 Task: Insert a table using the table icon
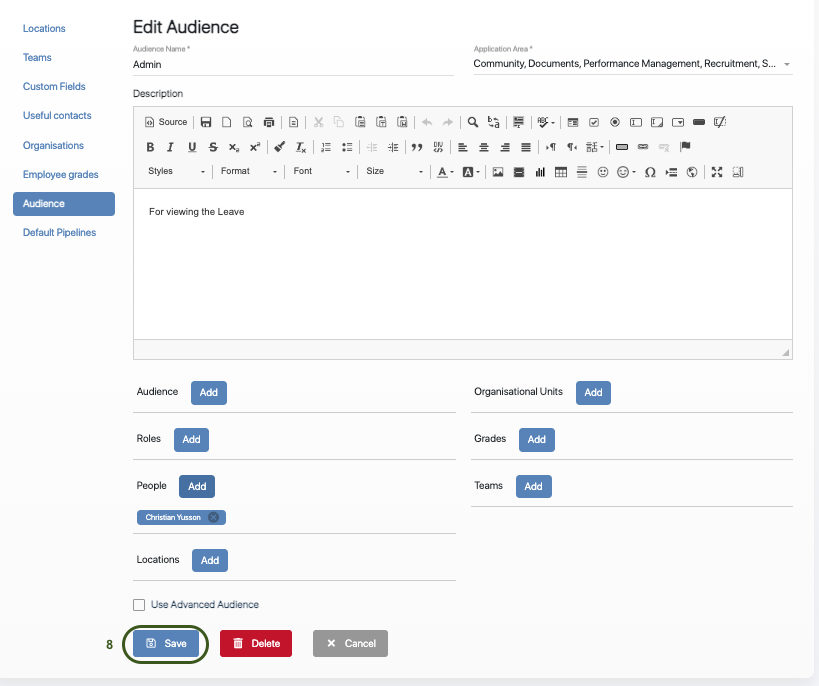tap(561, 172)
